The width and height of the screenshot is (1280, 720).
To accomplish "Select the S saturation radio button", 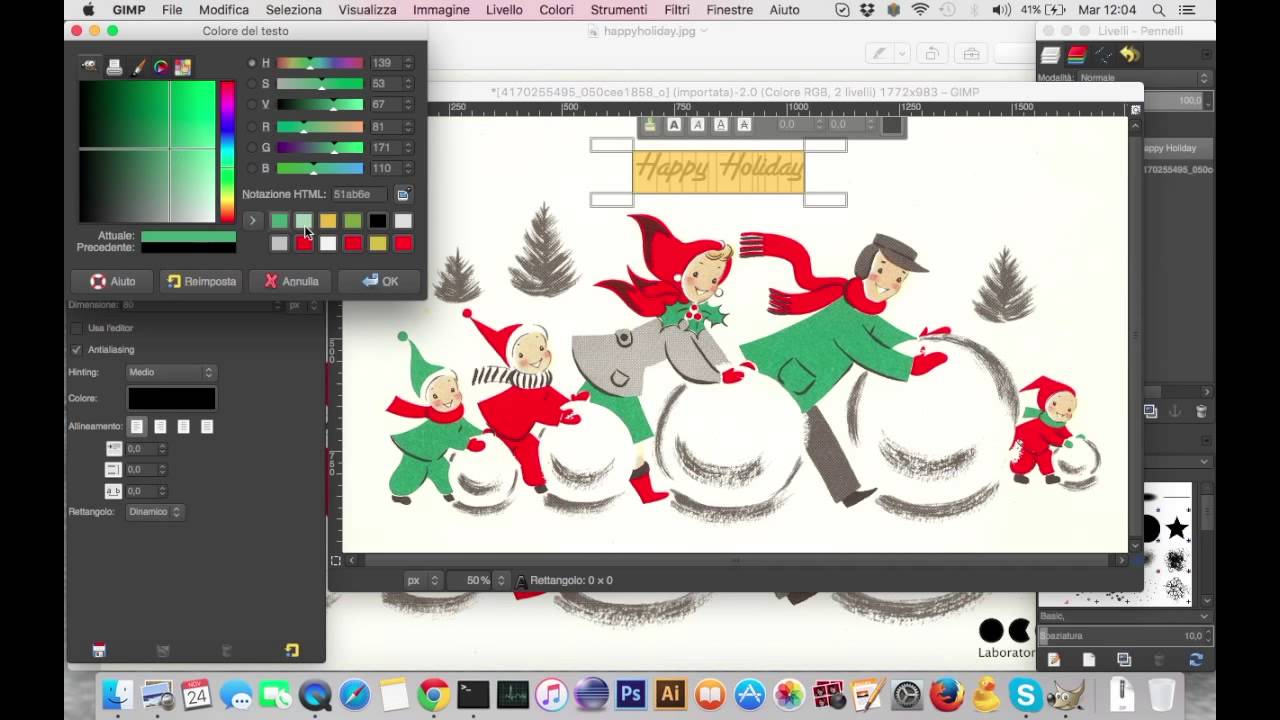I will click(252, 84).
